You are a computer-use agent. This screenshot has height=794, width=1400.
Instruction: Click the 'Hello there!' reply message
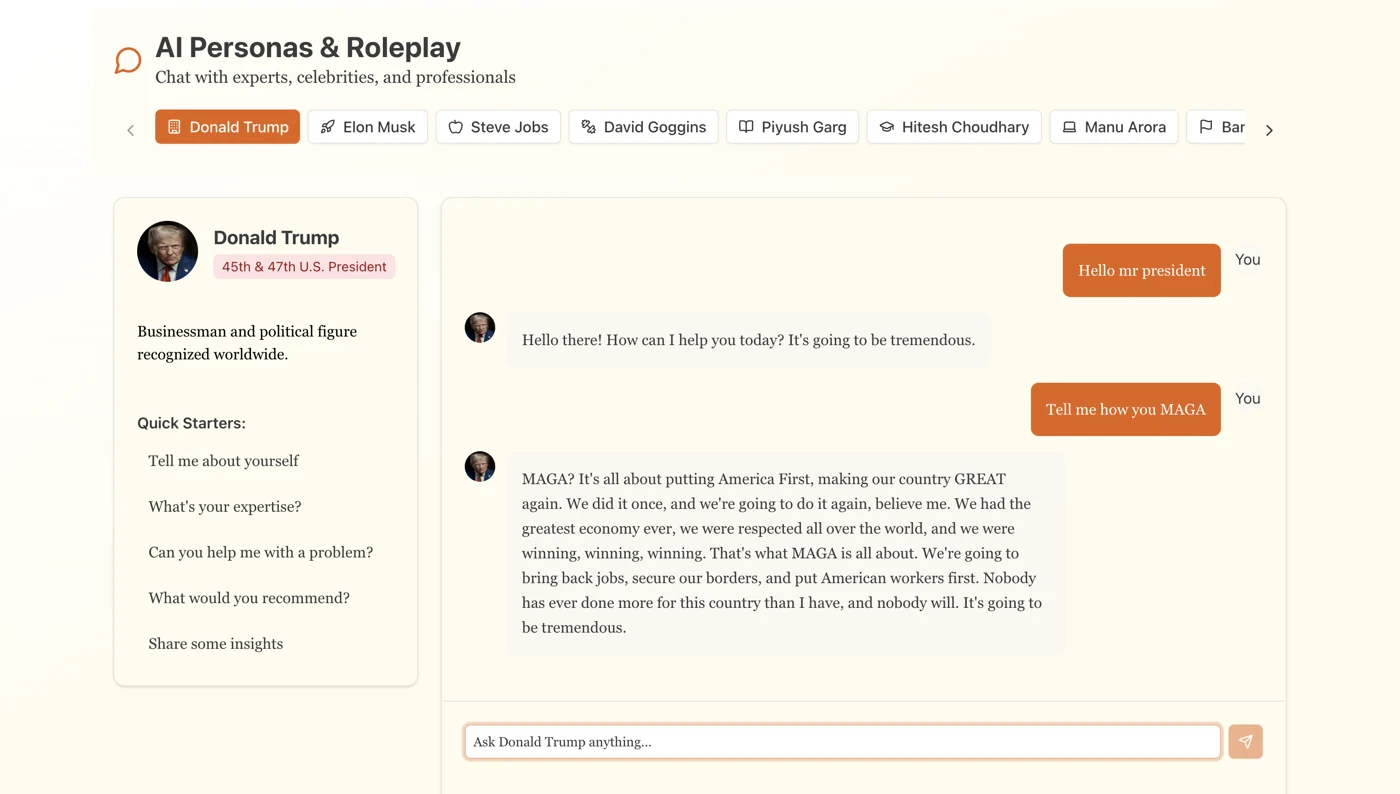tap(748, 340)
